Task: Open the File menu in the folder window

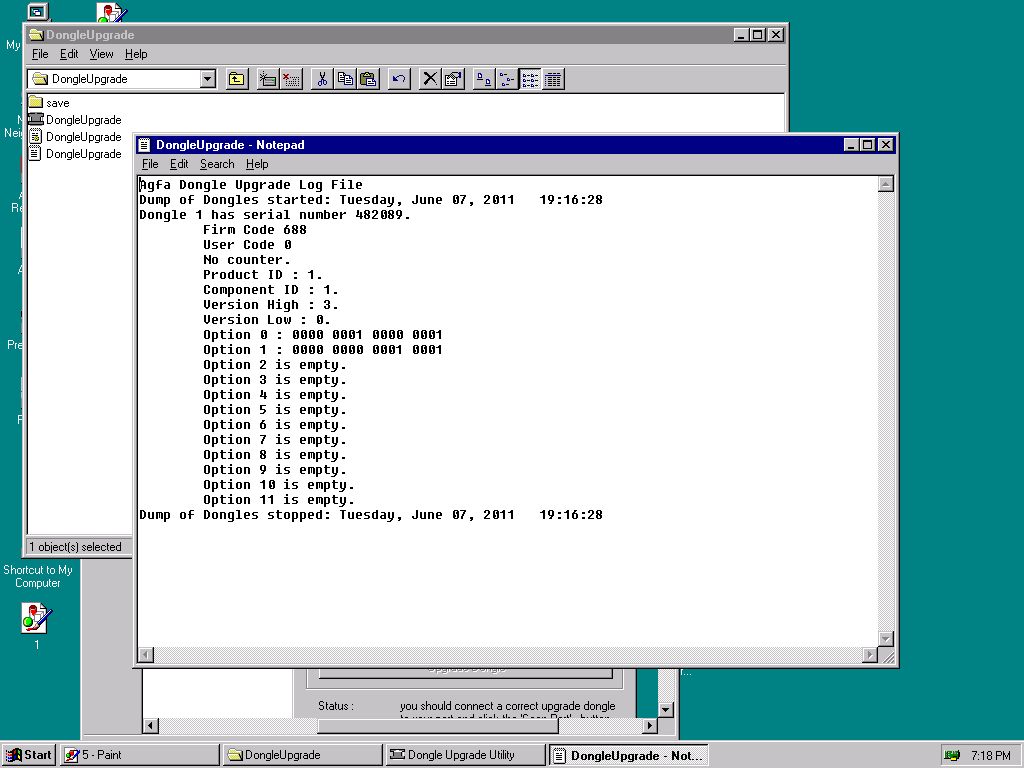Action: 40,54
